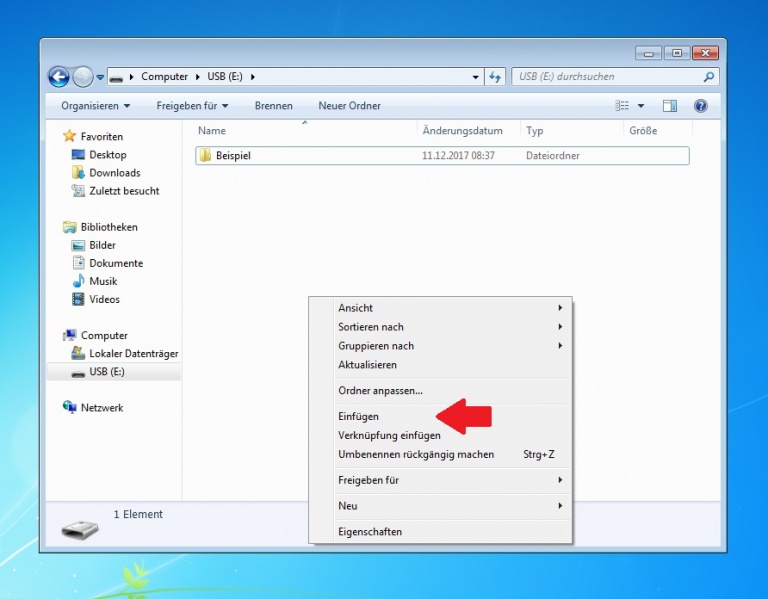
Task: Expand the chevron after USB (E:) in path
Action: coord(253,77)
